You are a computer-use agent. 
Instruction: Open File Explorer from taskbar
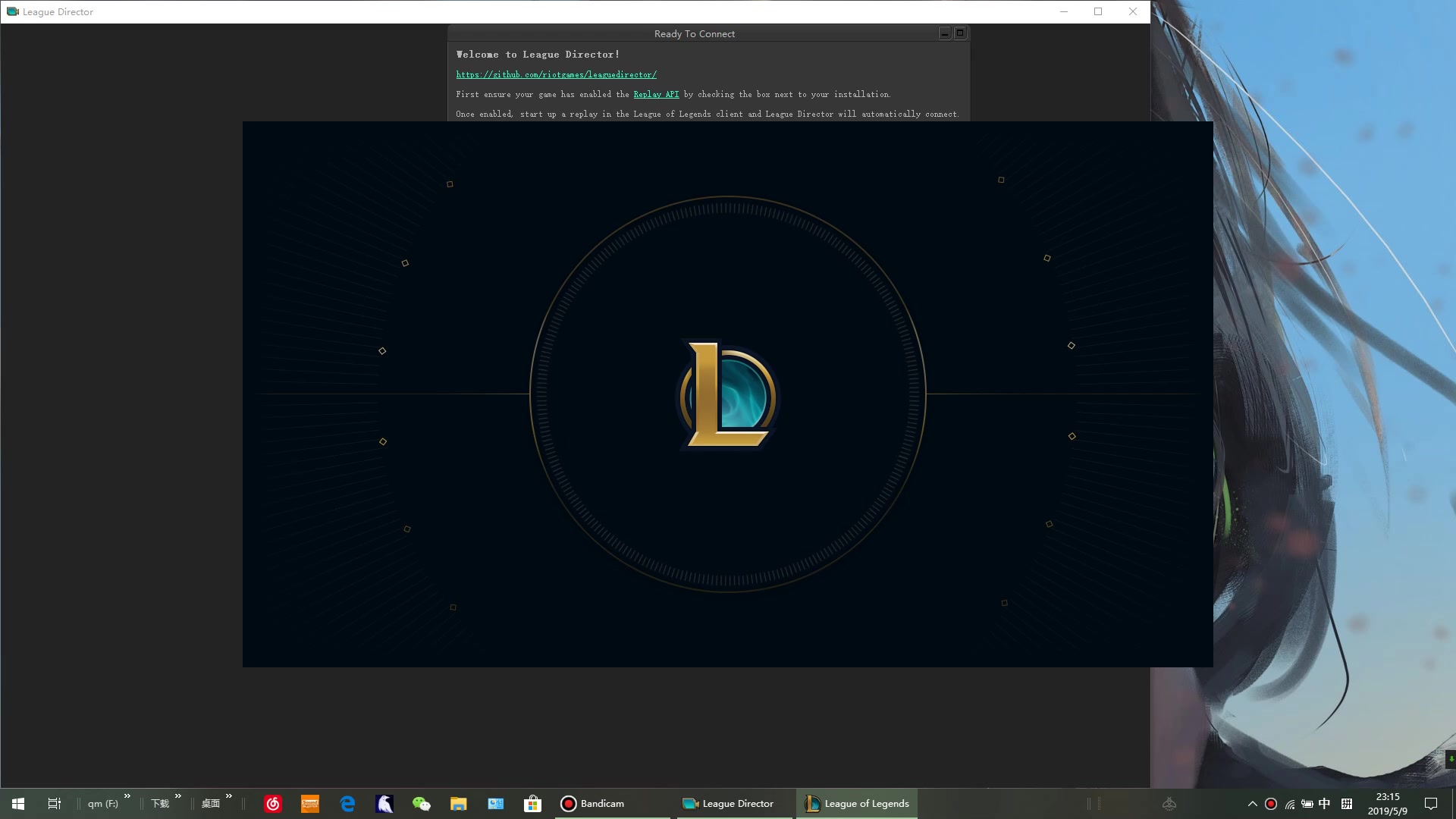pos(458,804)
